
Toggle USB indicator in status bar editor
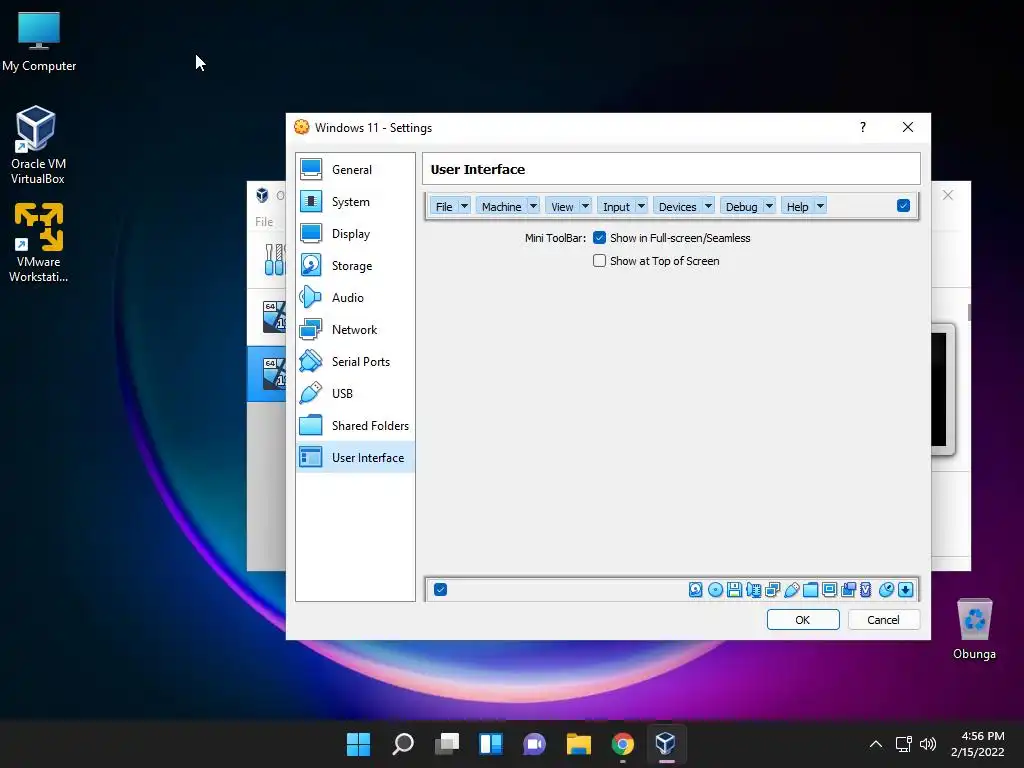pos(792,590)
